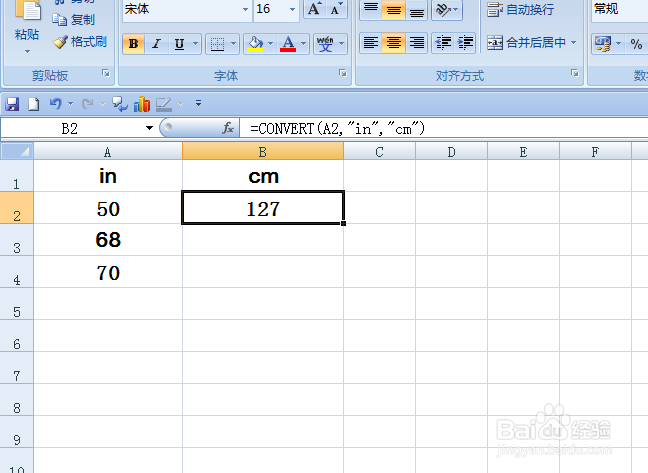This screenshot has height=473, width=648.
Task: Save workbook from quick access toolbar
Action: coord(12,104)
